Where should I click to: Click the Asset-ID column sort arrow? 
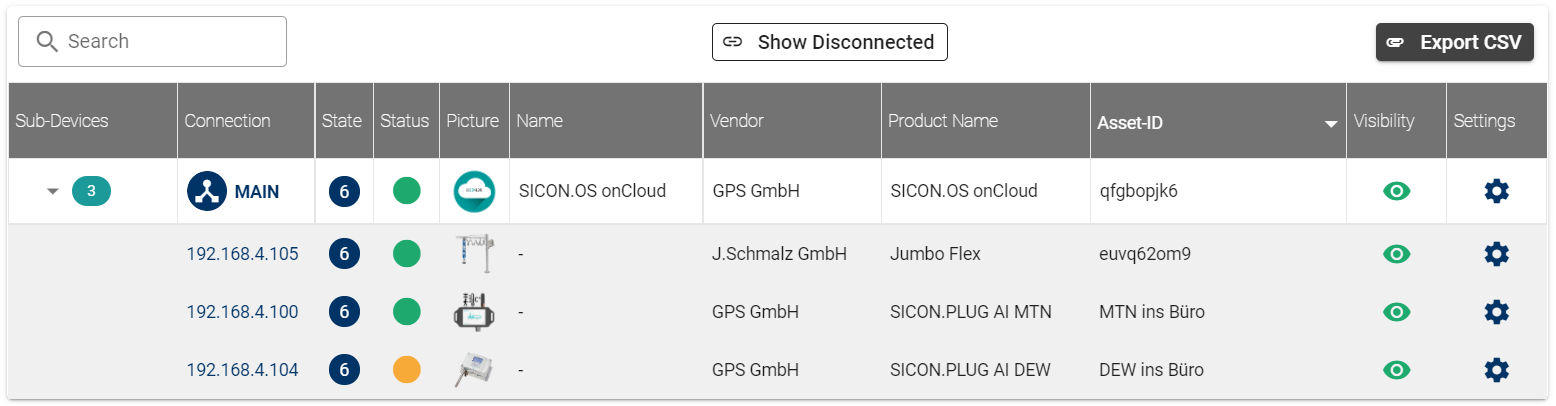(x=1330, y=124)
